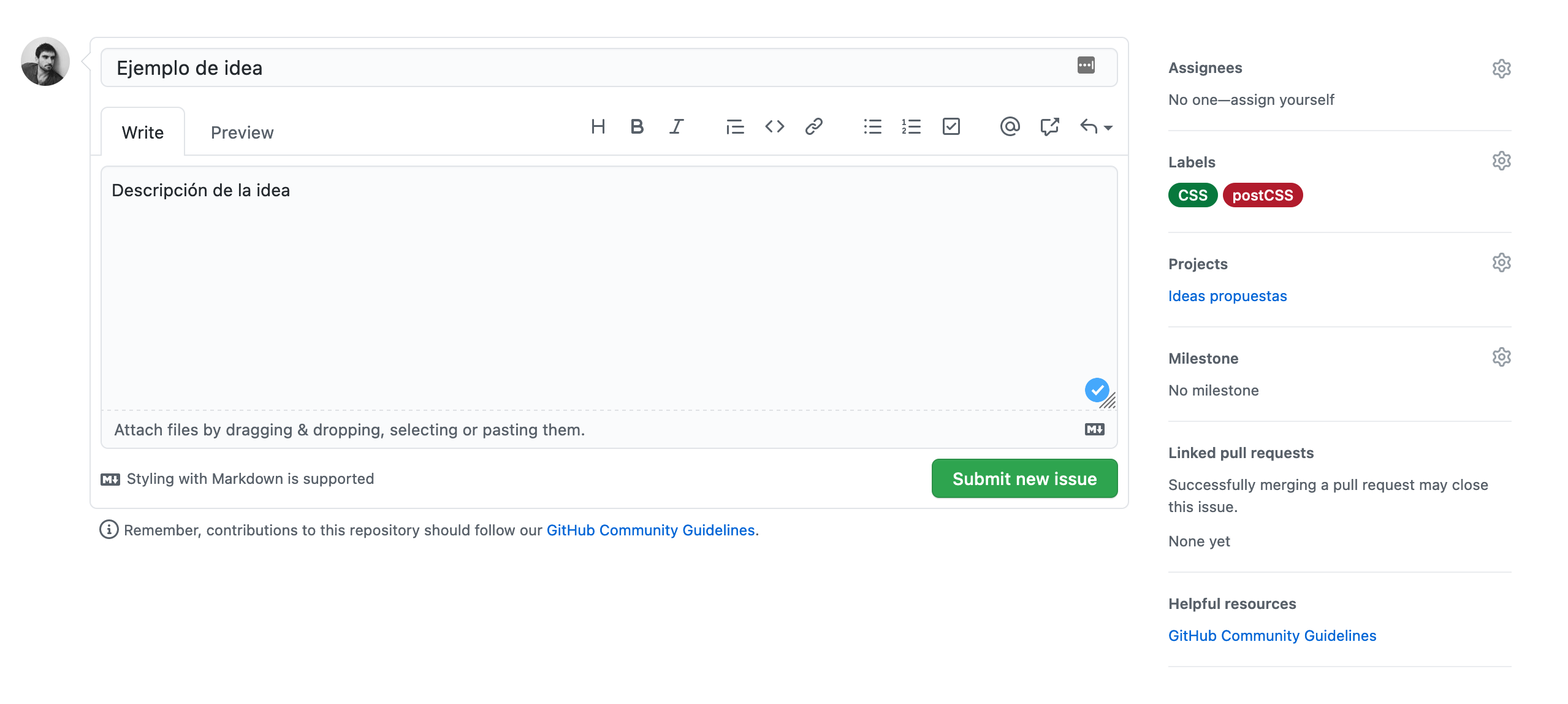The width and height of the screenshot is (1568, 704).
Task: Open the saved replies dropdown
Action: click(x=1095, y=127)
